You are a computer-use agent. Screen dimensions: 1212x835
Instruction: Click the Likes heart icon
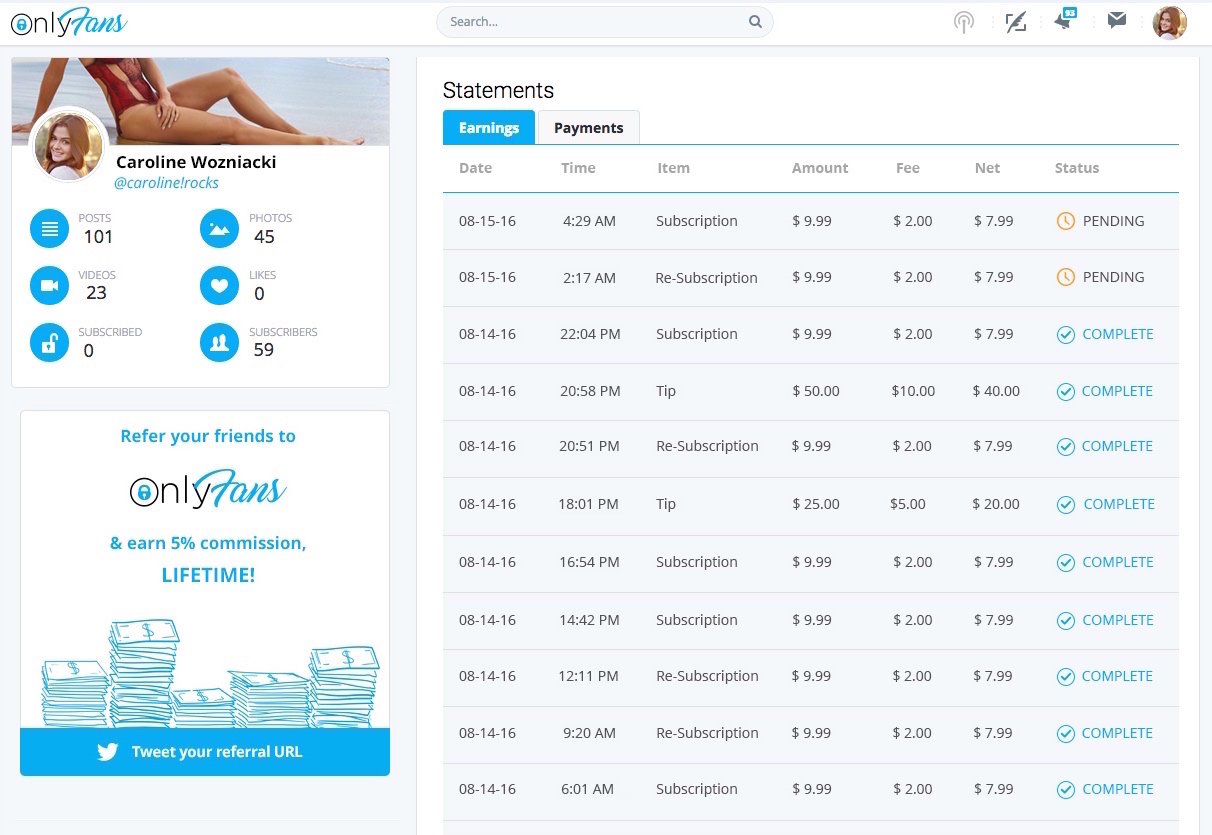point(219,286)
